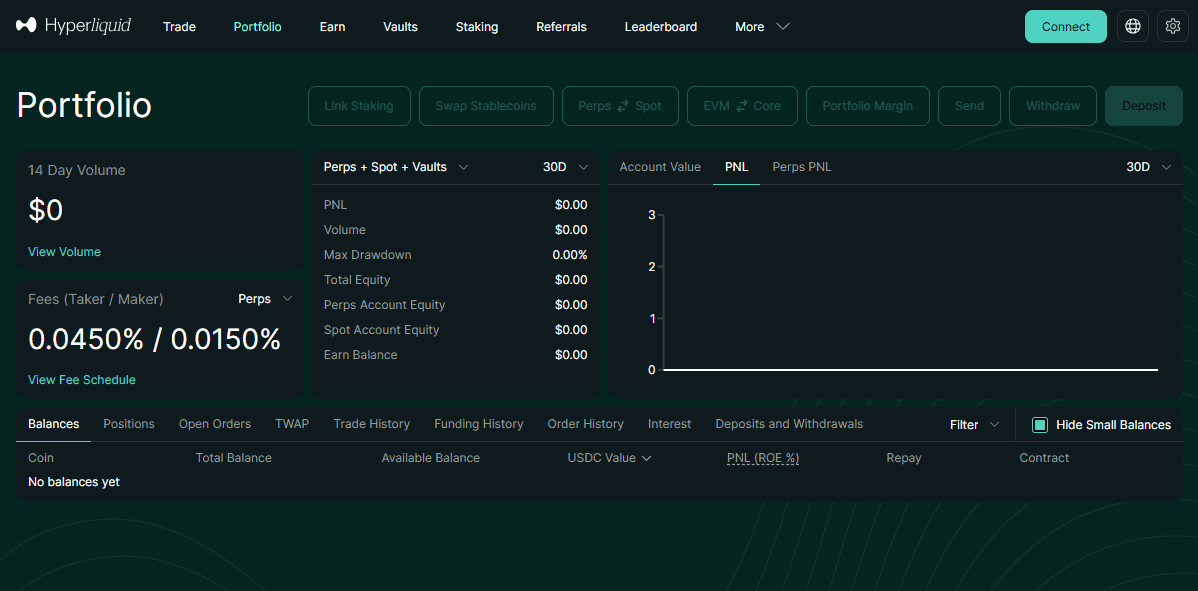The image size is (1198, 591).
Task: Open the Perps fees dropdown
Action: [265, 299]
